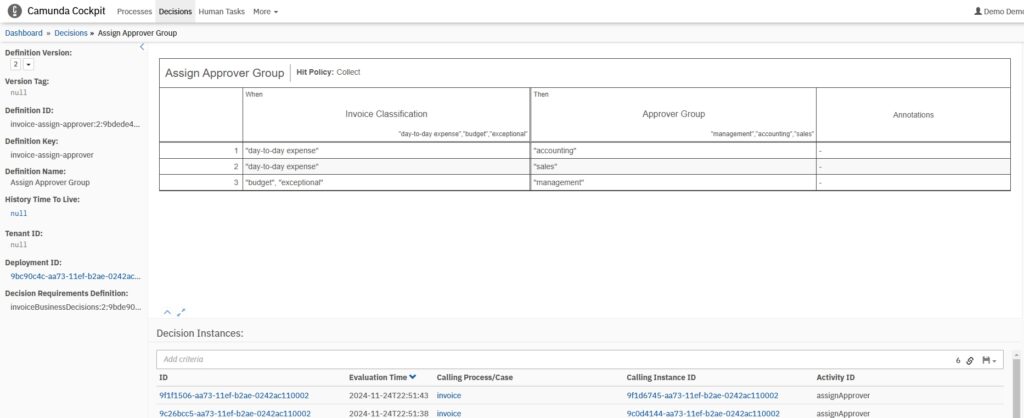Click the decision instances scrollbar

[1017, 389]
